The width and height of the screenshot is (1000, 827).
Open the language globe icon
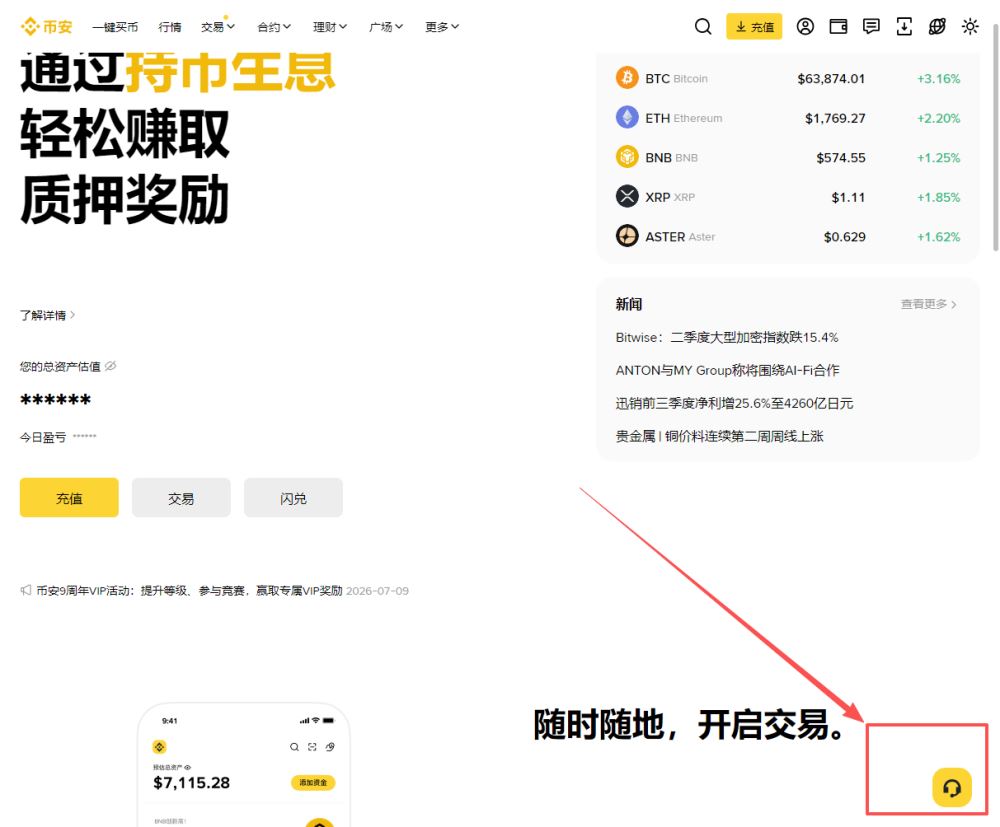(x=937, y=27)
